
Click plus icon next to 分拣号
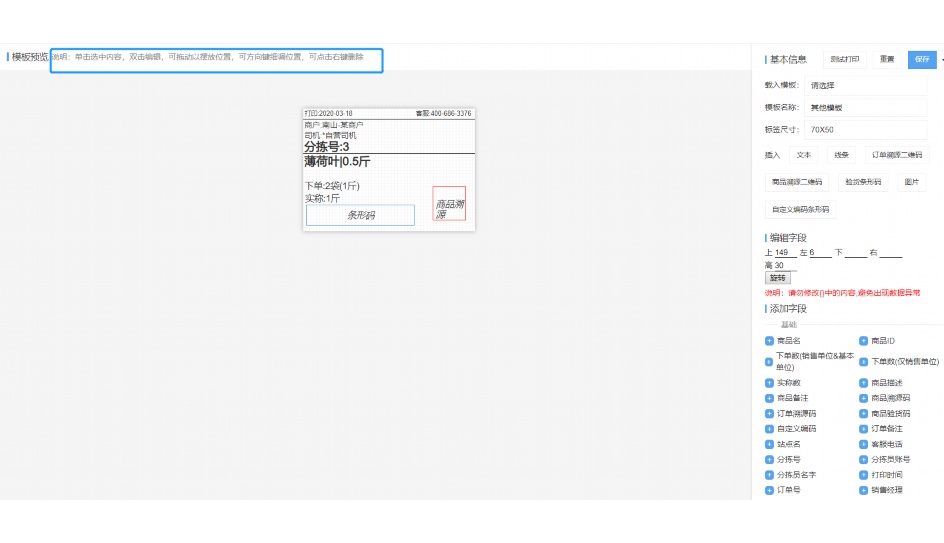[x=769, y=459]
